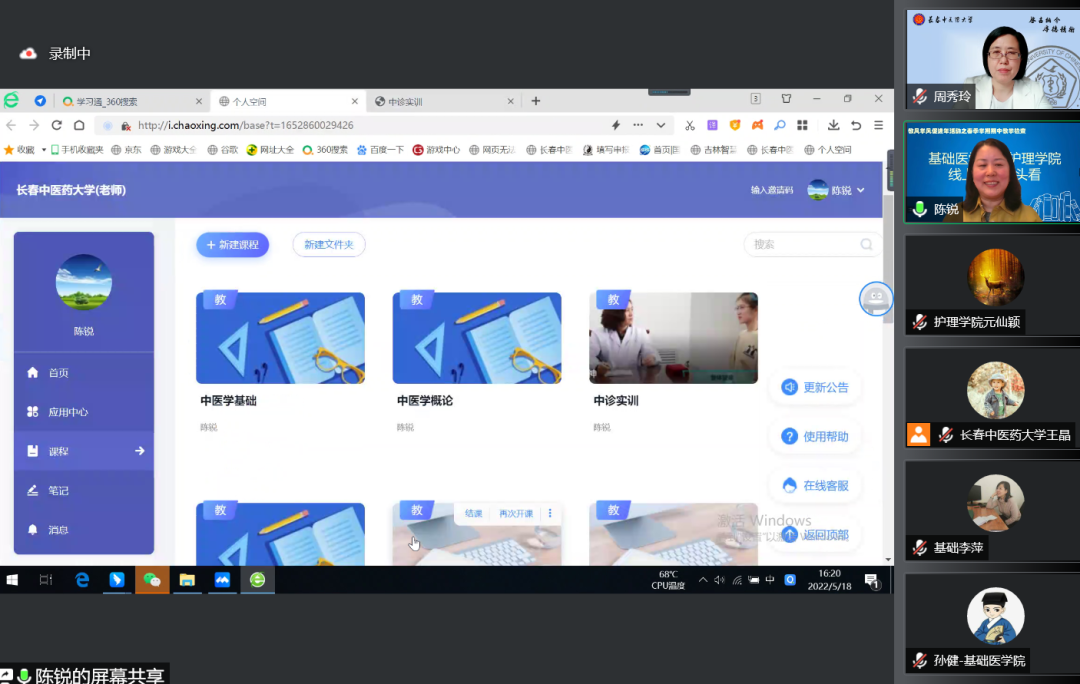The height and width of the screenshot is (684, 1080).
Task: Click the 再次开课 link on course card
Action: pos(516,513)
